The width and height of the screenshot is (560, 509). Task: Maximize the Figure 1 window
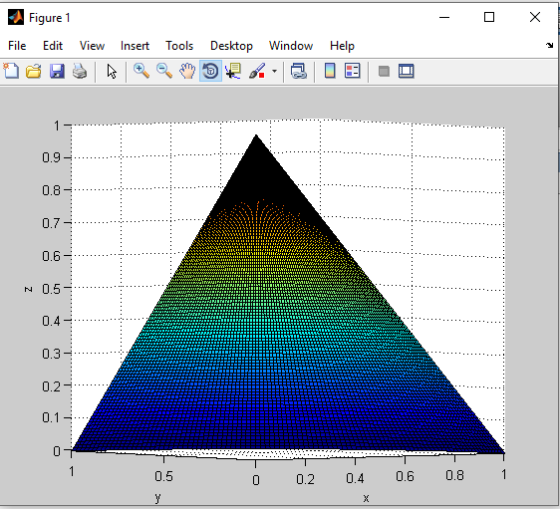click(x=489, y=17)
